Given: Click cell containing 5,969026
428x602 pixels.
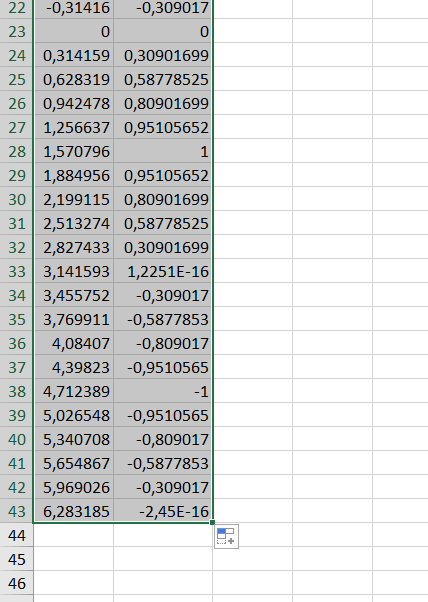Looking at the screenshot, I should coord(74,487).
